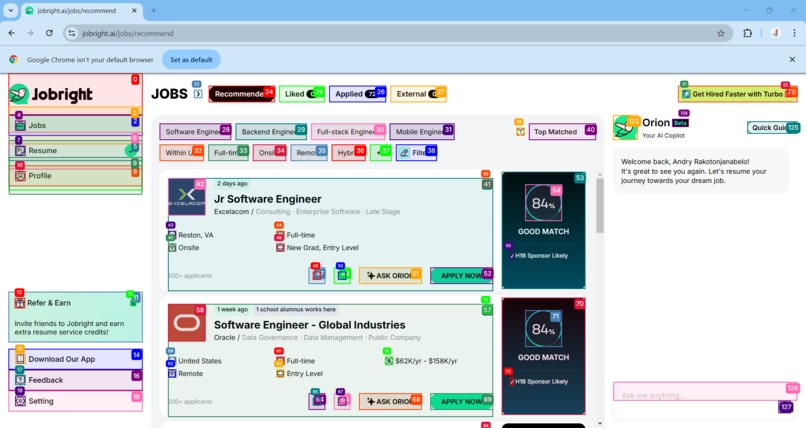The image size is (806, 428).
Task: Click the help question icon beside Top Matched
Action: click(x=520, y=132)
